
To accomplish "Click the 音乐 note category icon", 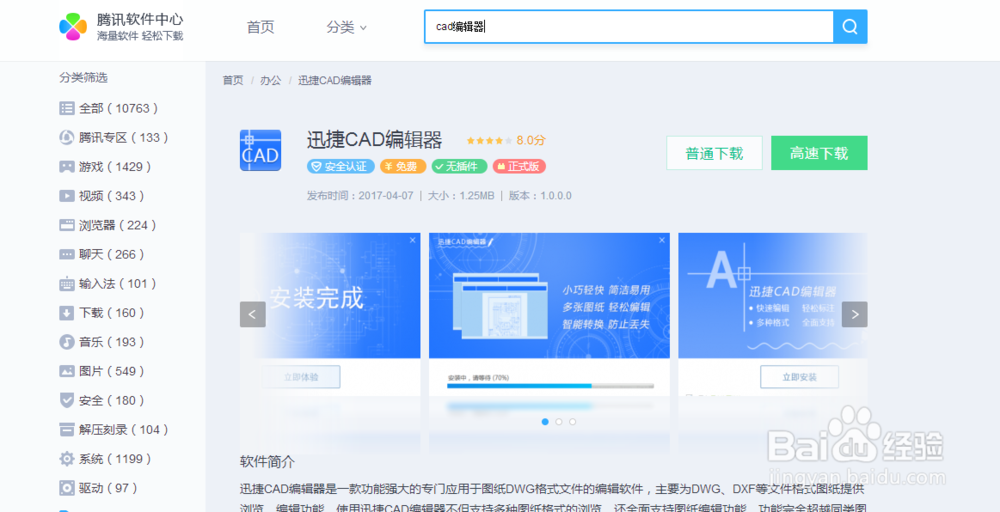I will click(67, 342).
